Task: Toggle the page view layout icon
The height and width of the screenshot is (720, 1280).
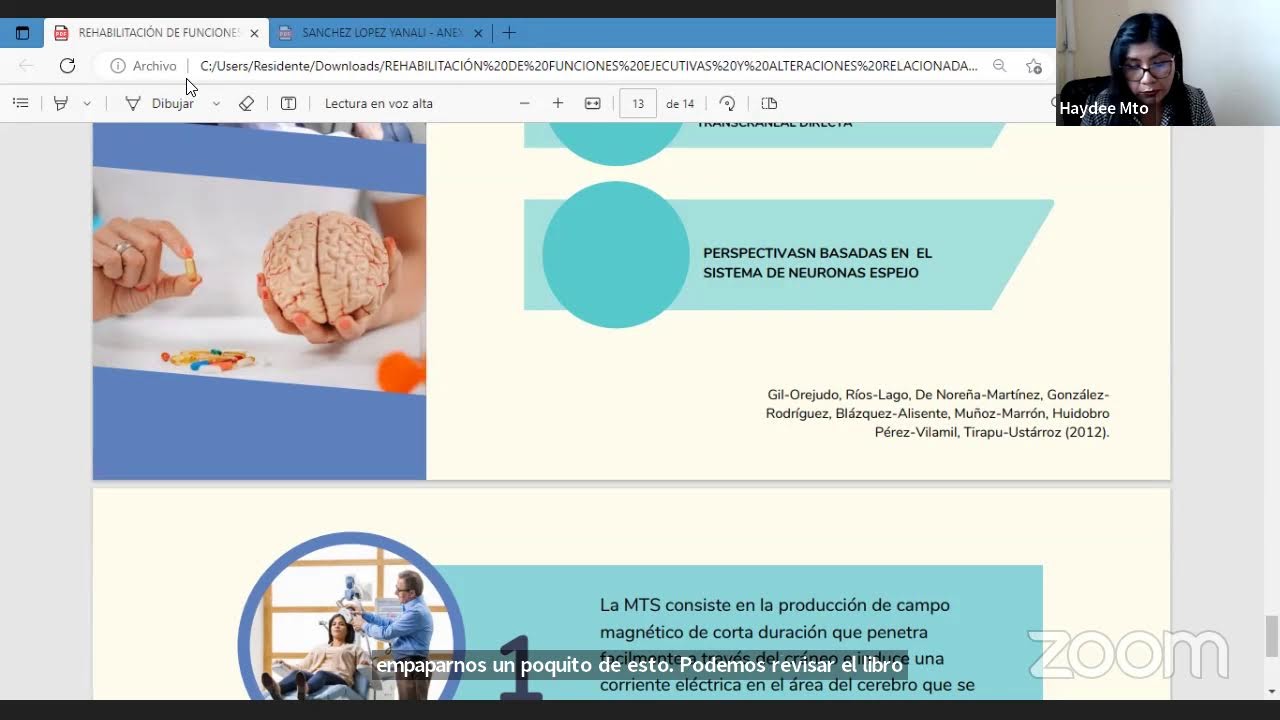Action: click(x=768, y=103)
